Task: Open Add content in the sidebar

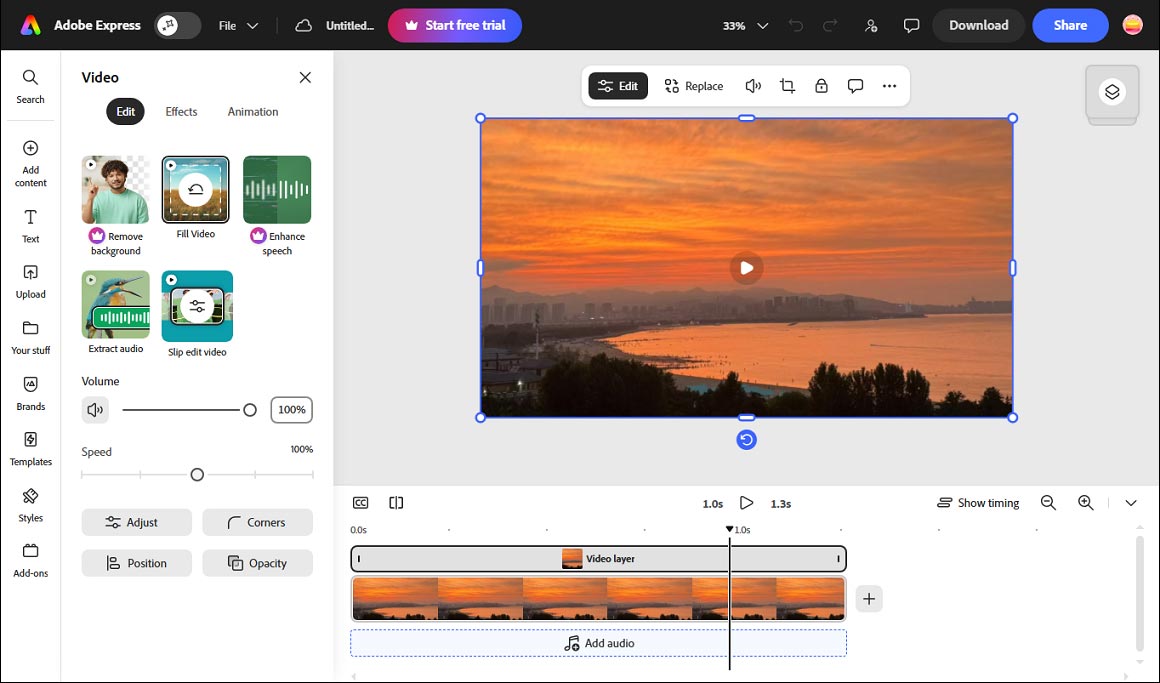Action: (30, 164)
